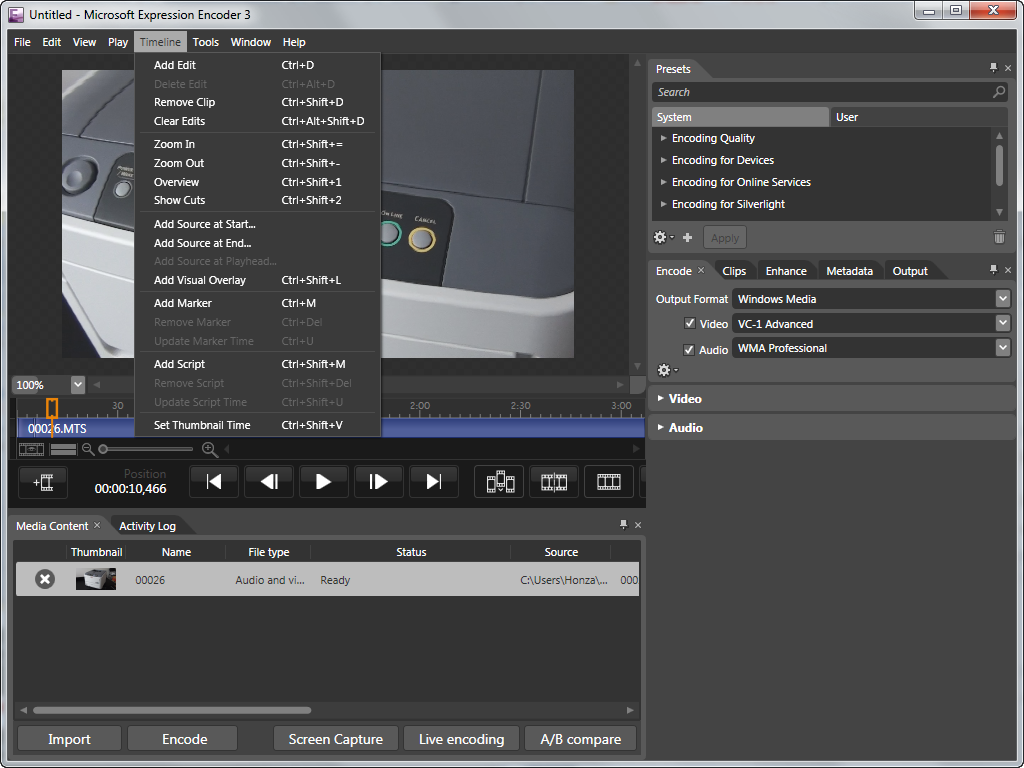Click the Screen Capture button
The height and width of the screenshot is (768, 1024).
click(336, 739)
